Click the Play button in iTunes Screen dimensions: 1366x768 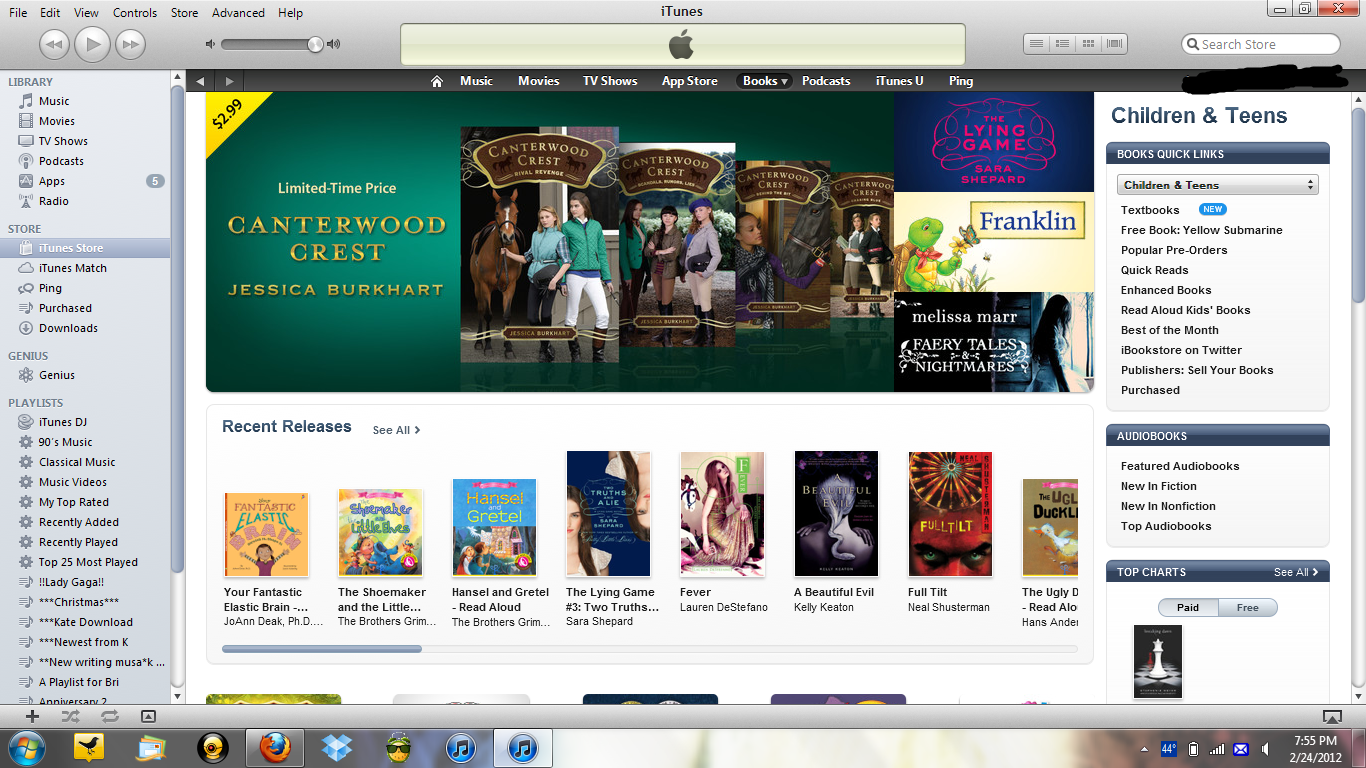[x=92, y=44]
